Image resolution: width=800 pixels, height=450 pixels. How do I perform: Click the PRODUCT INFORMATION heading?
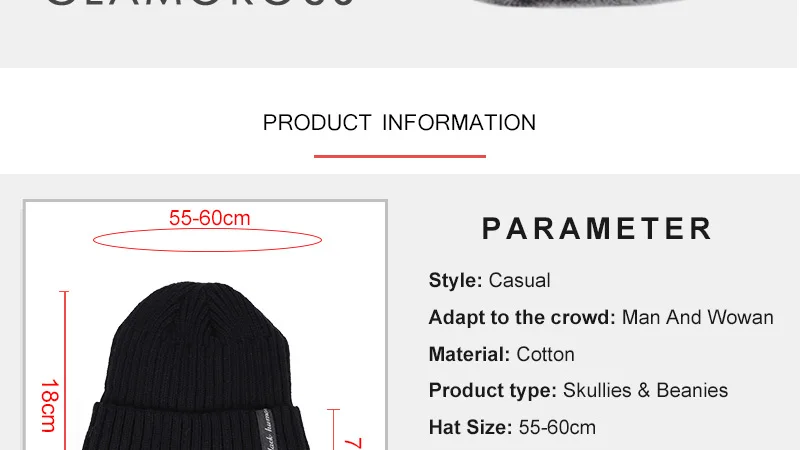point(399,123)
